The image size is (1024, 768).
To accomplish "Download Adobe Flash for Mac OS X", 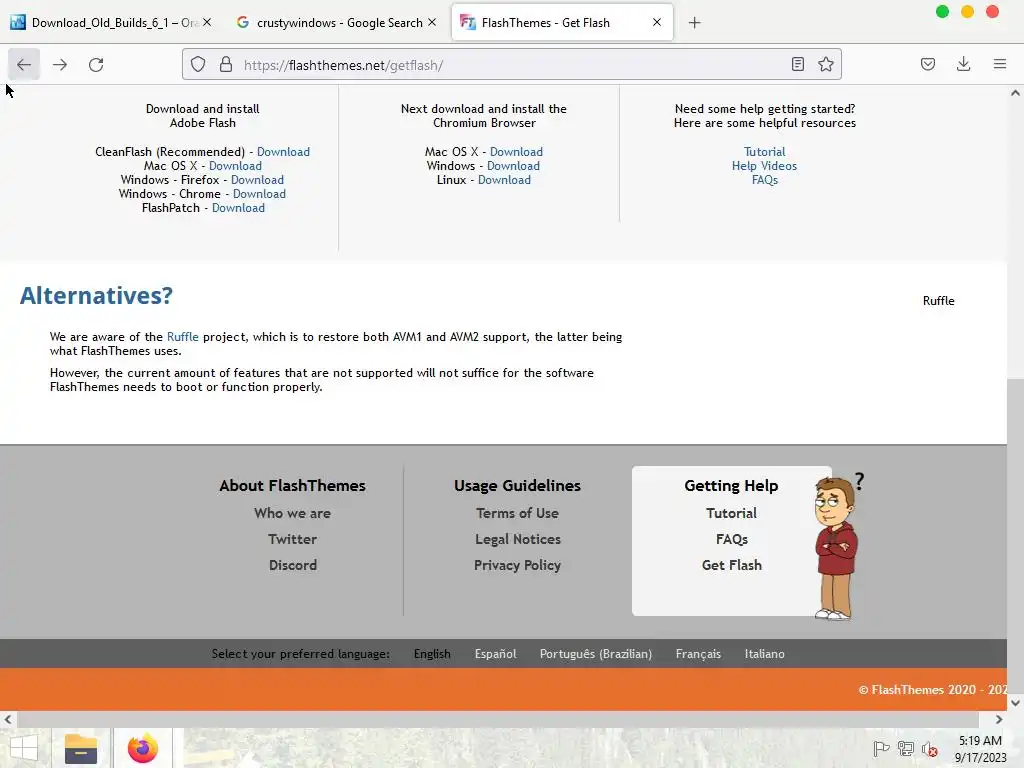I will coord(235,166).
